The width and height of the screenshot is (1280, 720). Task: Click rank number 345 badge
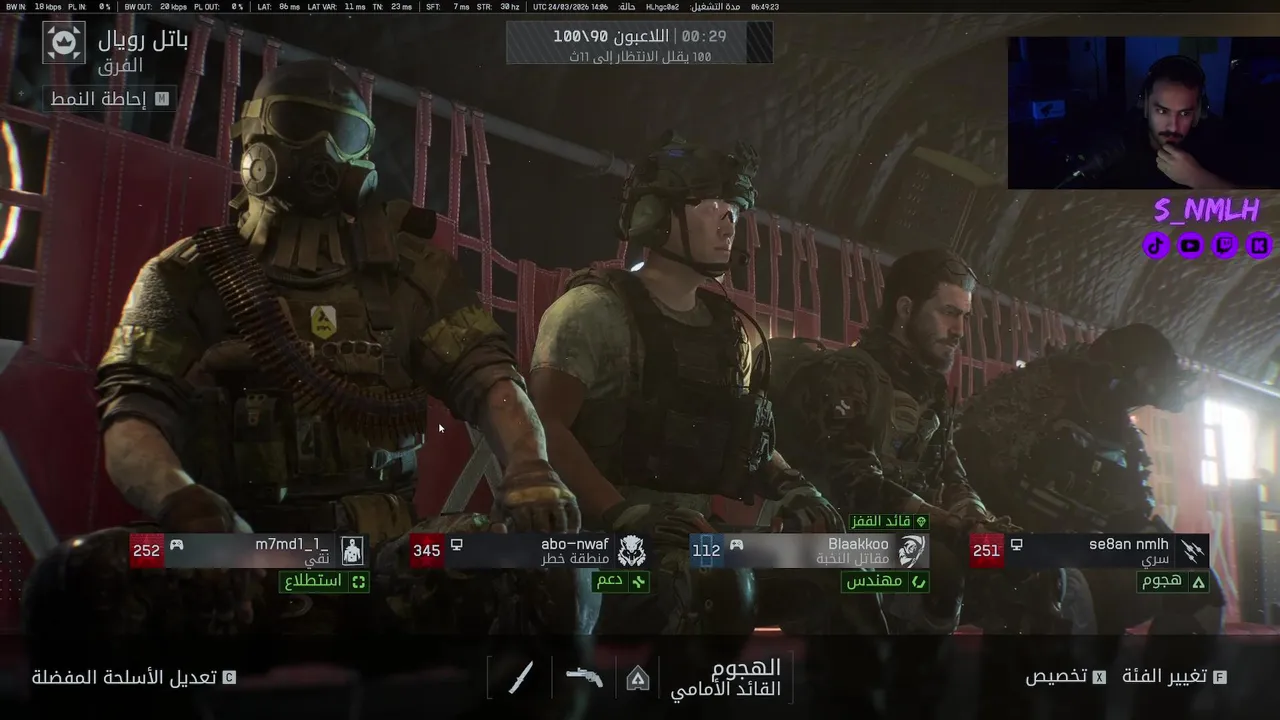426,551
